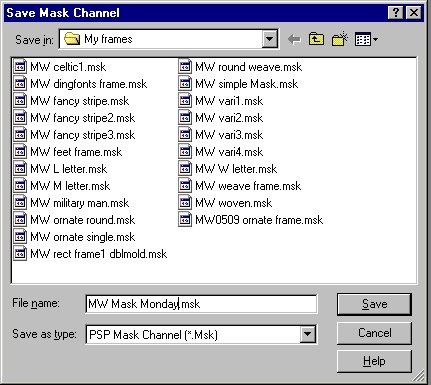Select file name MW celtic1.msk
This screenshot has width=431, height=385.
click(68, 67)
